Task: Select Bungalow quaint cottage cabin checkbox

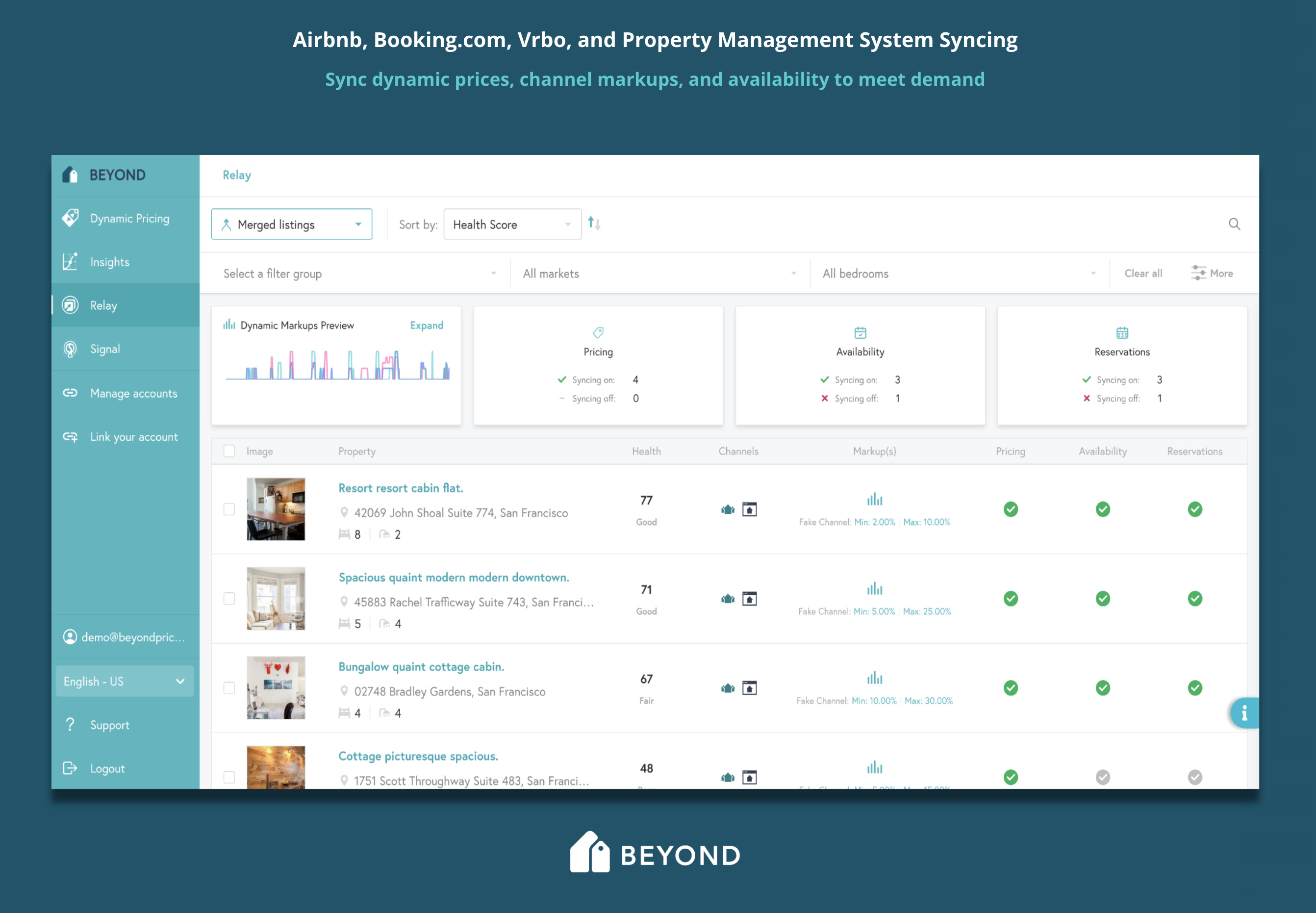Action: coord(229,687)
